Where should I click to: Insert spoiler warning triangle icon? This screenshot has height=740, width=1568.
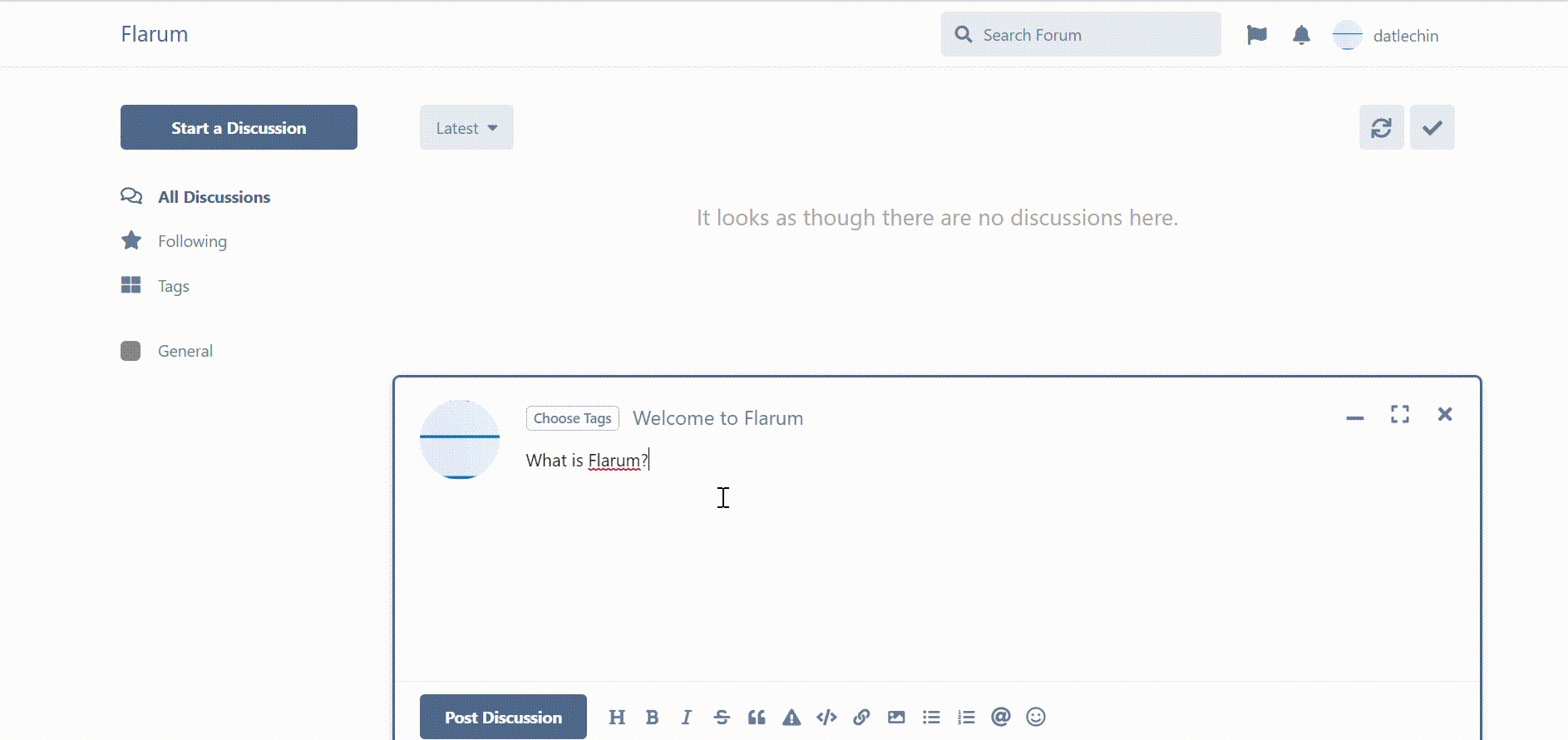coord(791,717)
